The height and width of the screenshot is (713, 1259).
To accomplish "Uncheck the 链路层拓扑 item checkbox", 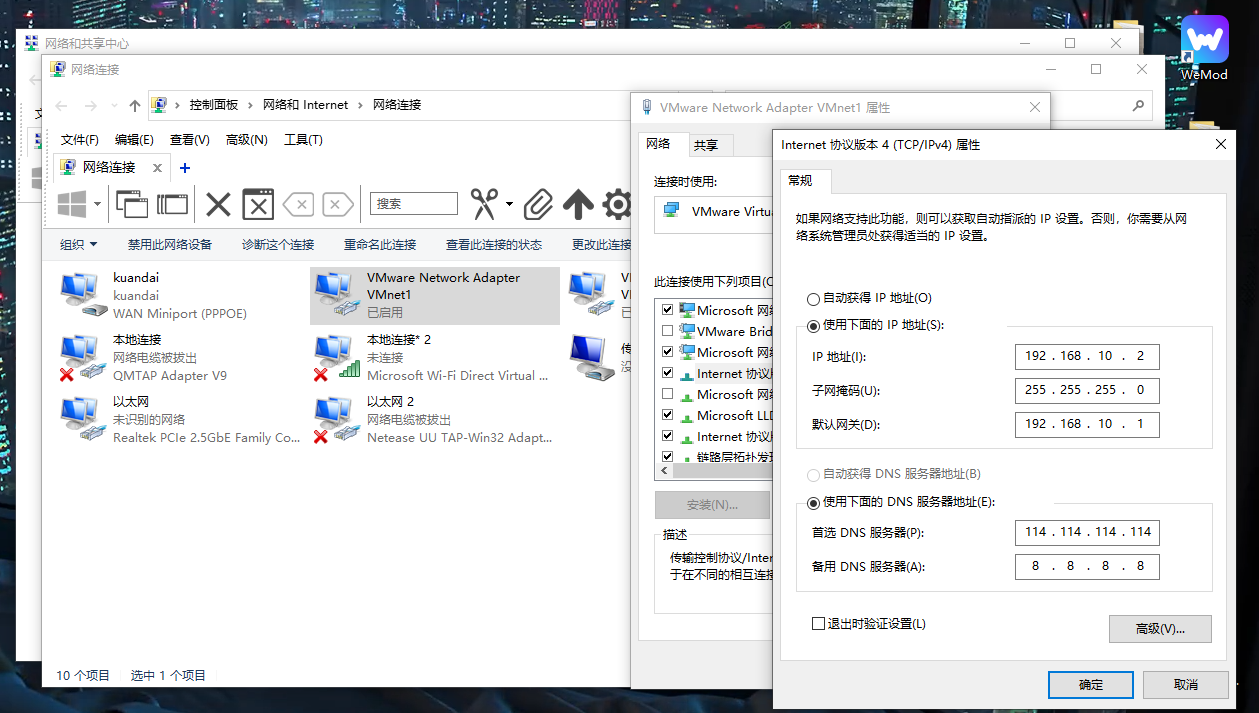I will (667, 457).
